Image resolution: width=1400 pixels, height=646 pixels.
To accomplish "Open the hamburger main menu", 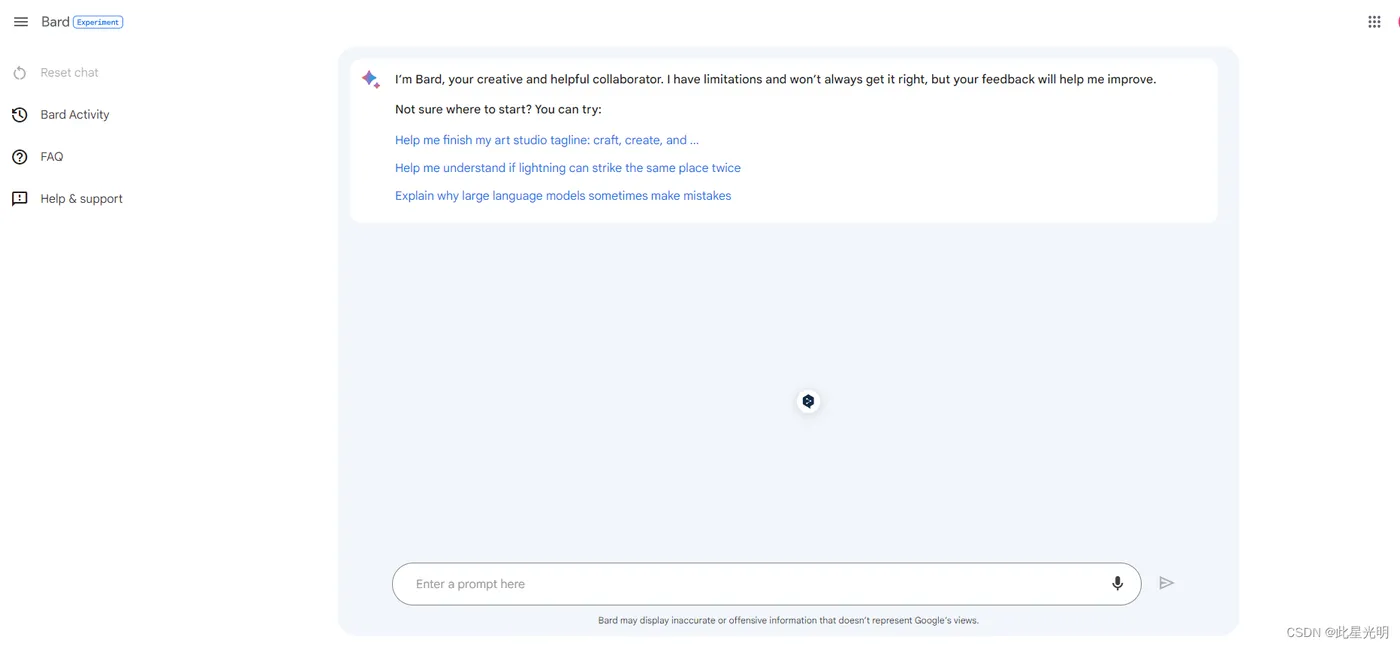I will click(x=21, y=22).
